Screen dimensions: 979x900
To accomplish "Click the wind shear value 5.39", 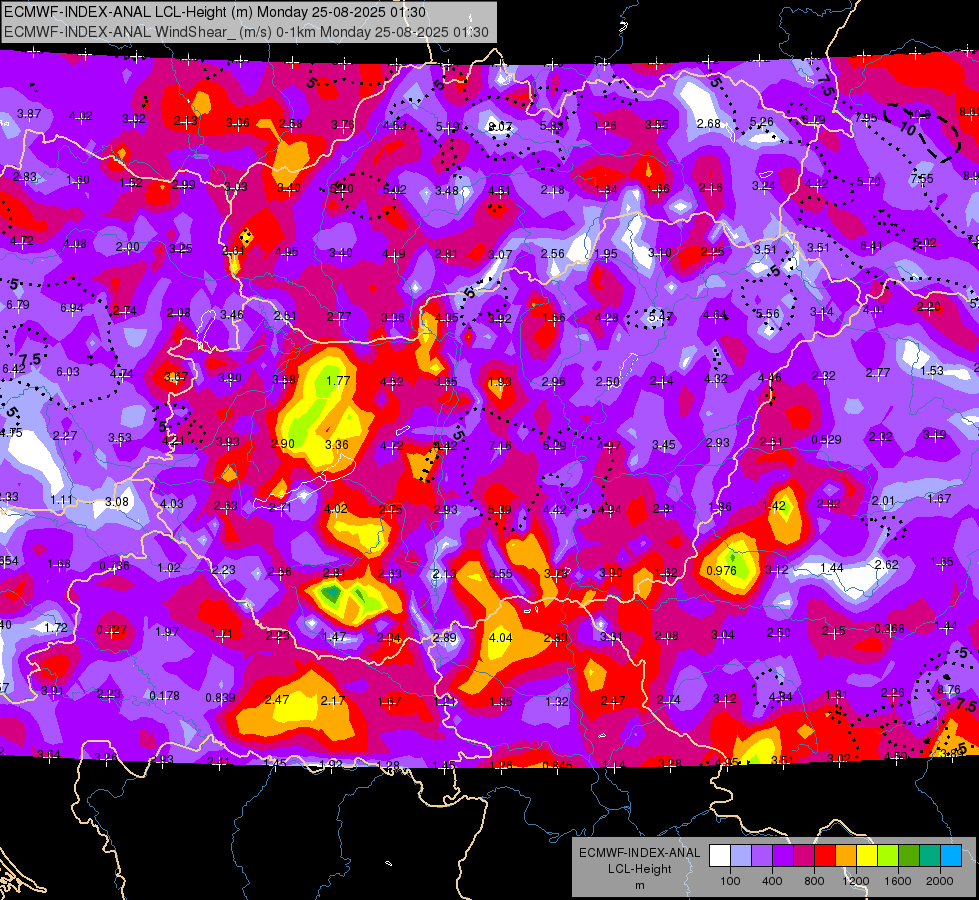I will click(x=499, y=510).
